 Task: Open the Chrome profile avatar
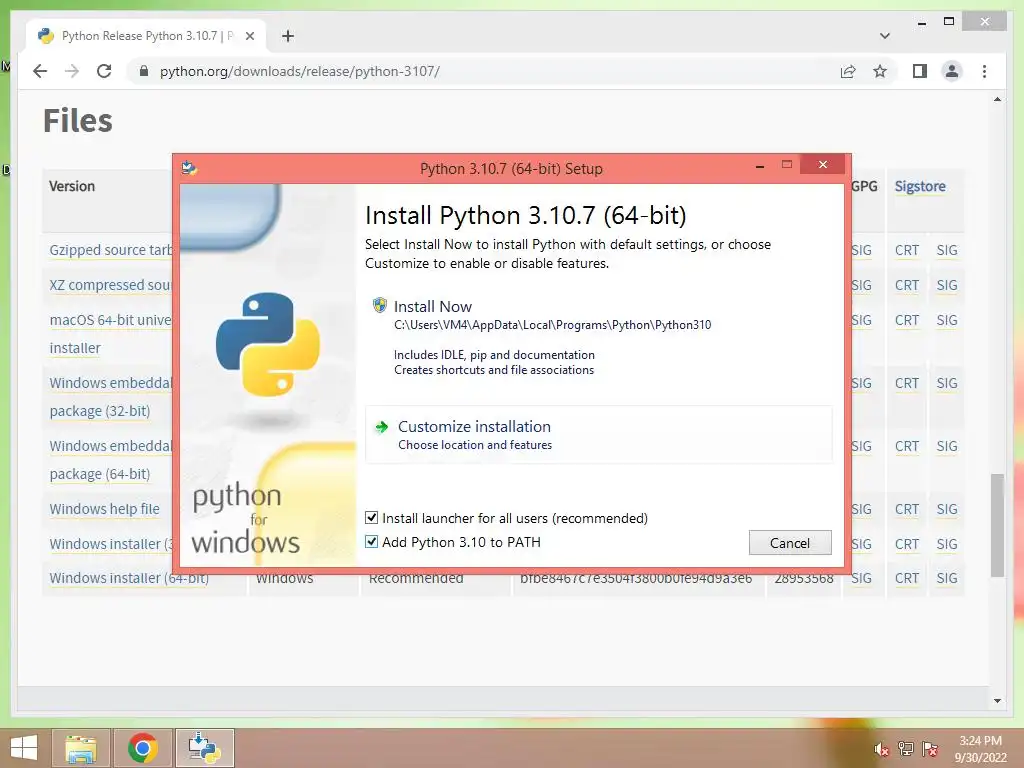(x=952, y=71)
